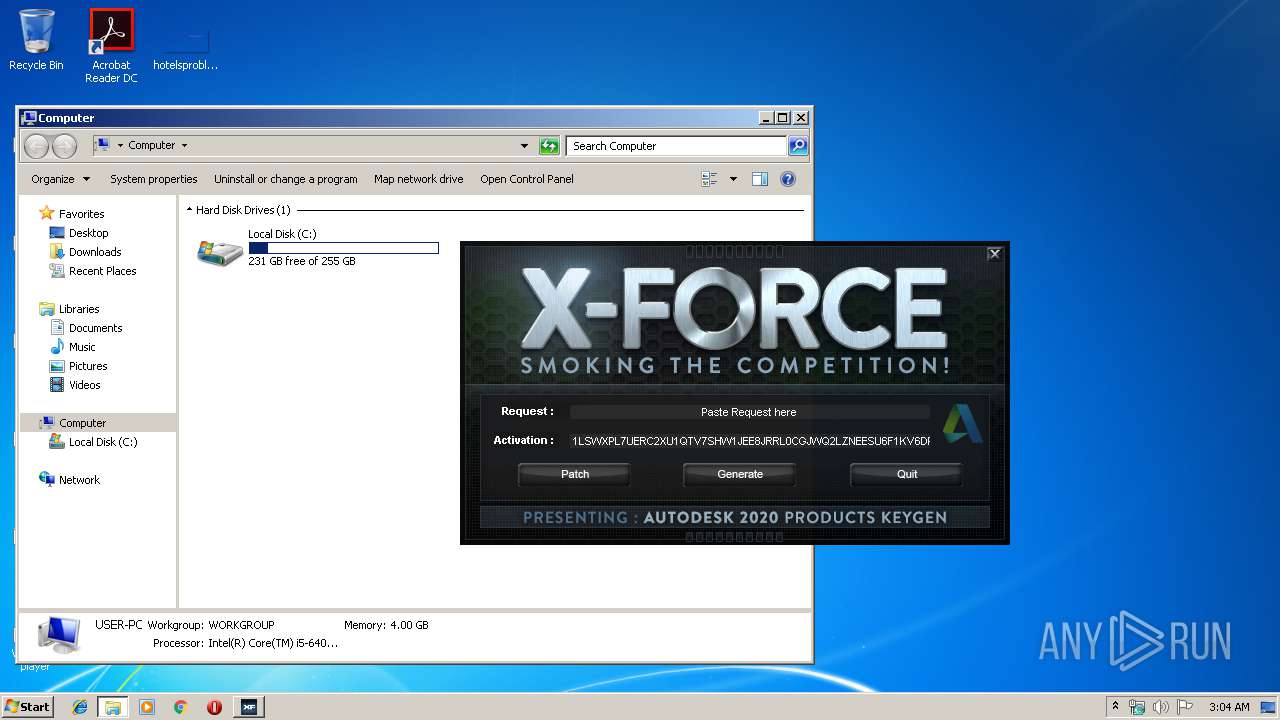Screen dimensions: 1280x720
Task: Launch media player from taskbar
Action: (147, 707)
